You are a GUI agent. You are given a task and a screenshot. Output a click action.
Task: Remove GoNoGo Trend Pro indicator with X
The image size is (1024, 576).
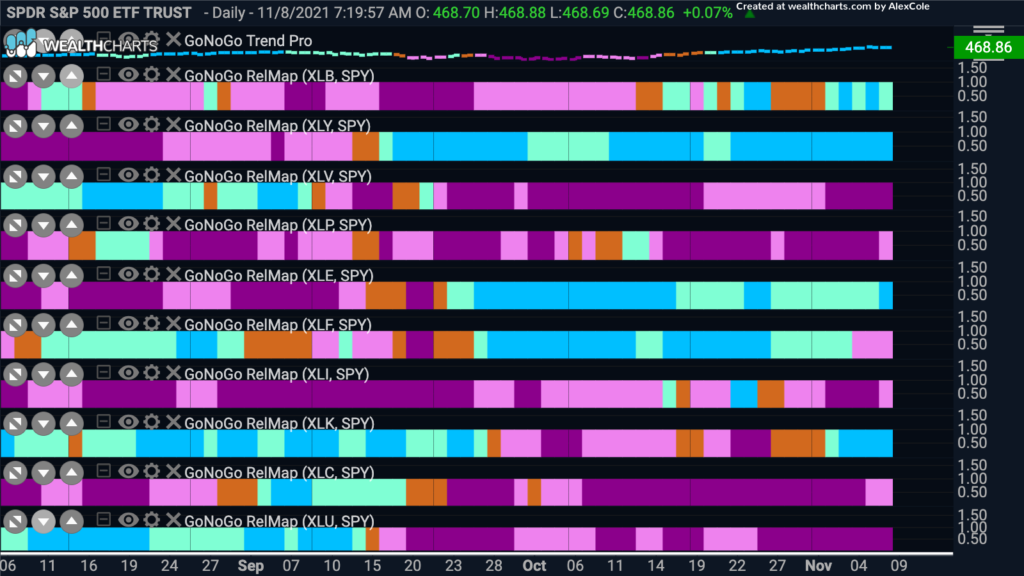pyautogui.click(x=172, y=39)
